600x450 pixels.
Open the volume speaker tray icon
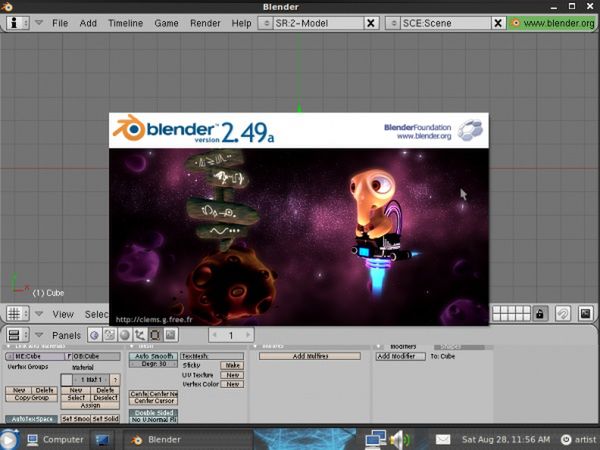coord(400,439)
